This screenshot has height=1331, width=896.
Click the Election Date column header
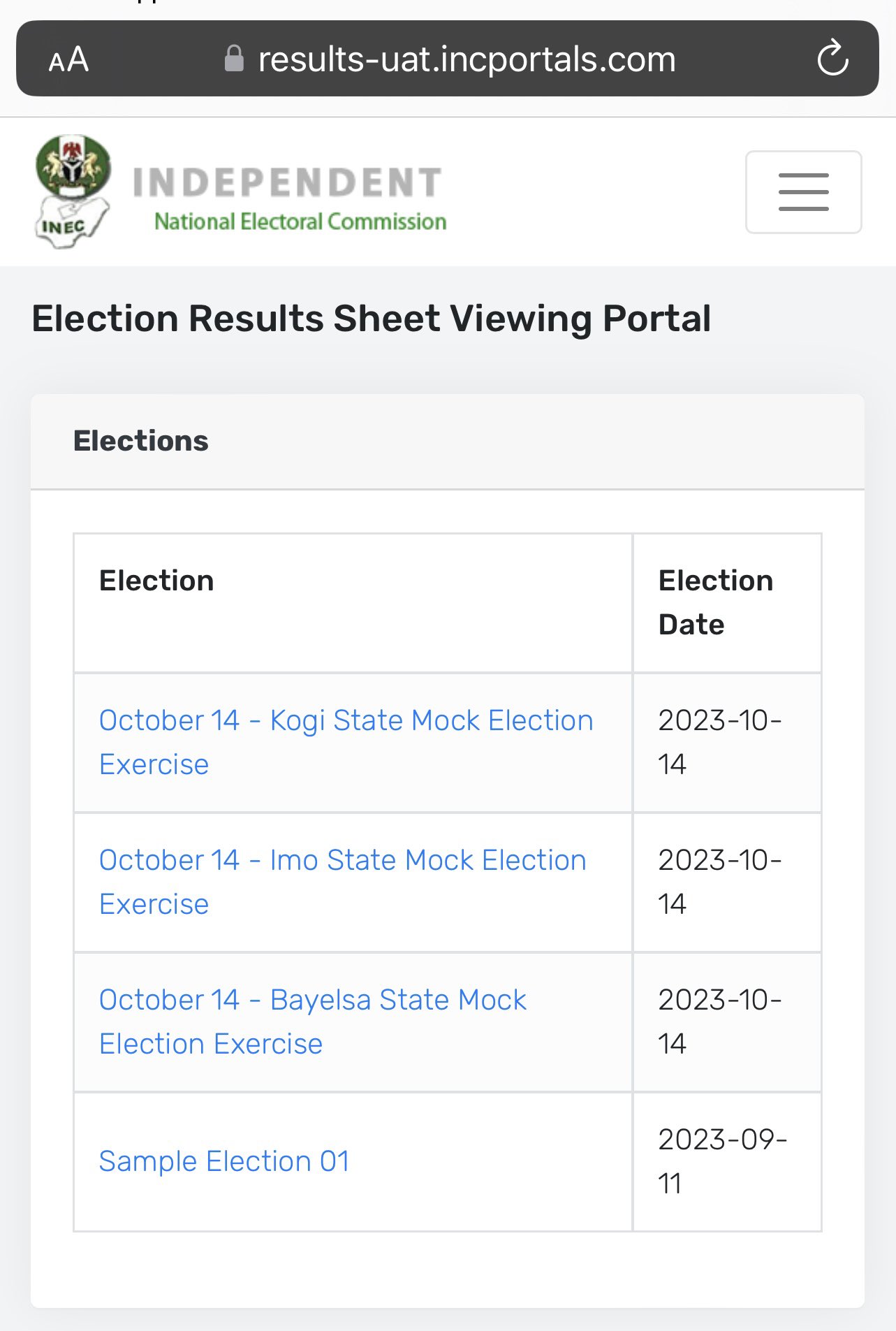(716, 602)
